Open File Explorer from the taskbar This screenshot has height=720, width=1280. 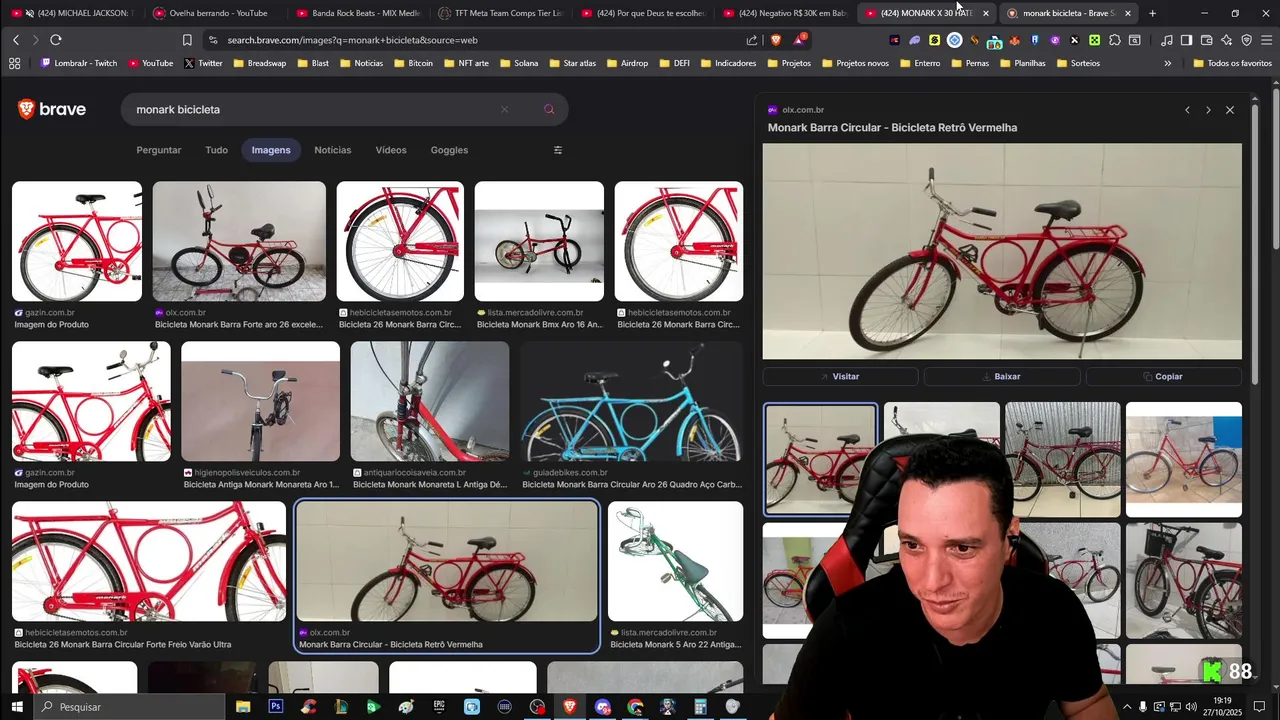click(243, 707)
